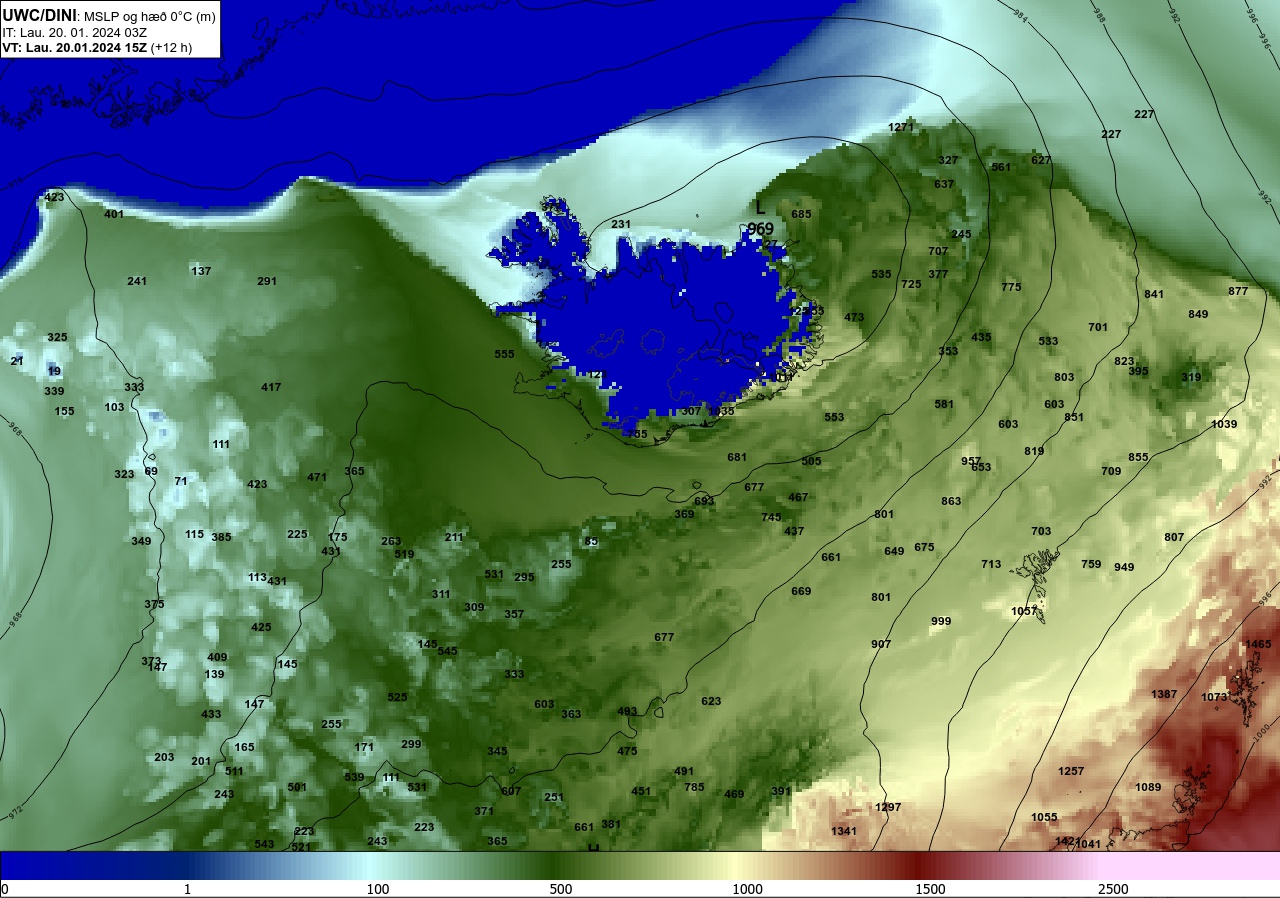The width and height of the screenshot is (1280, 898).
Task: Click the 535 height value
Action: [881, 274]
